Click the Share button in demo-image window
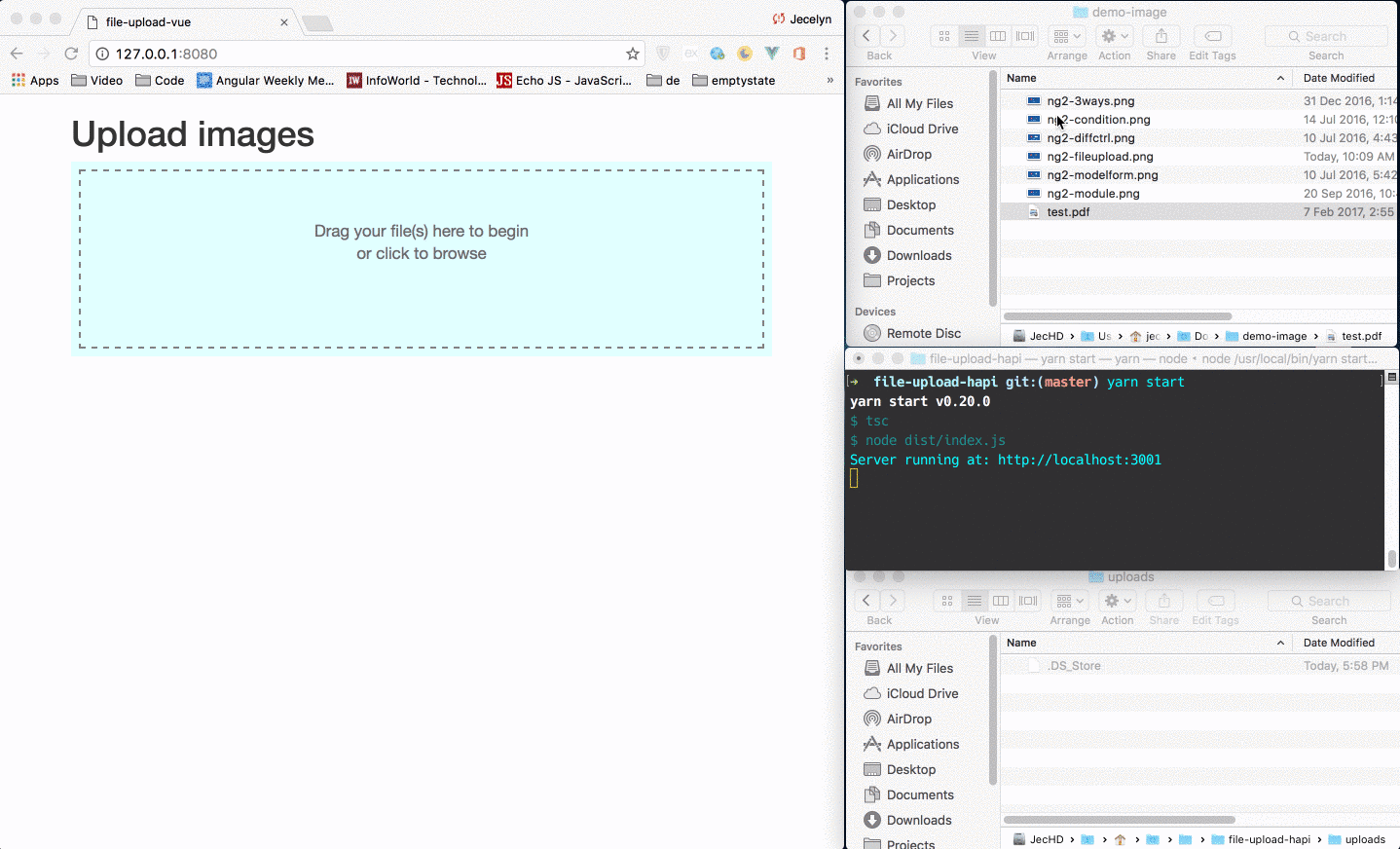 1161,36
